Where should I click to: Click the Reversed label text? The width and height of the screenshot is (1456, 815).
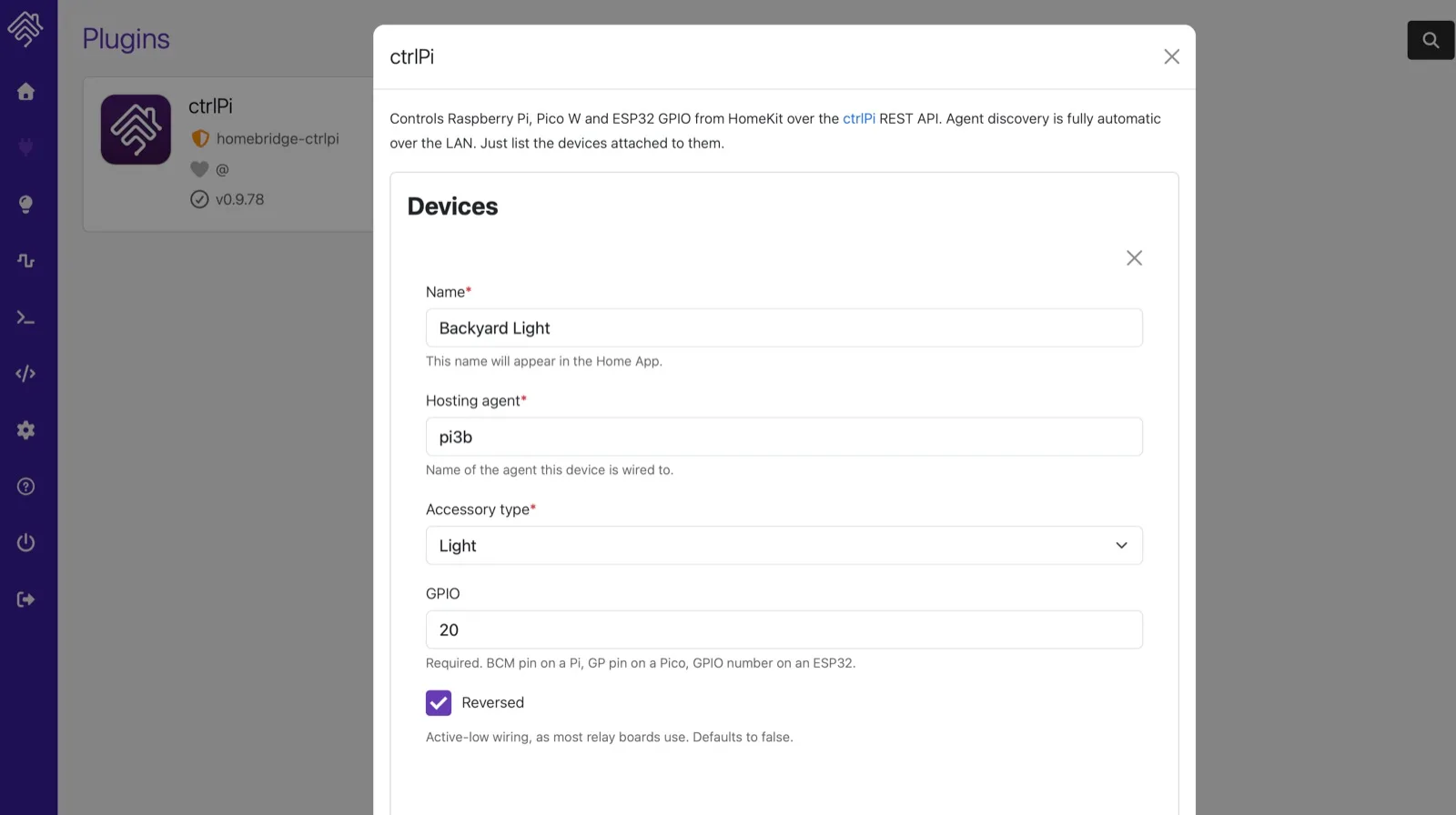[x=492, y=702]
